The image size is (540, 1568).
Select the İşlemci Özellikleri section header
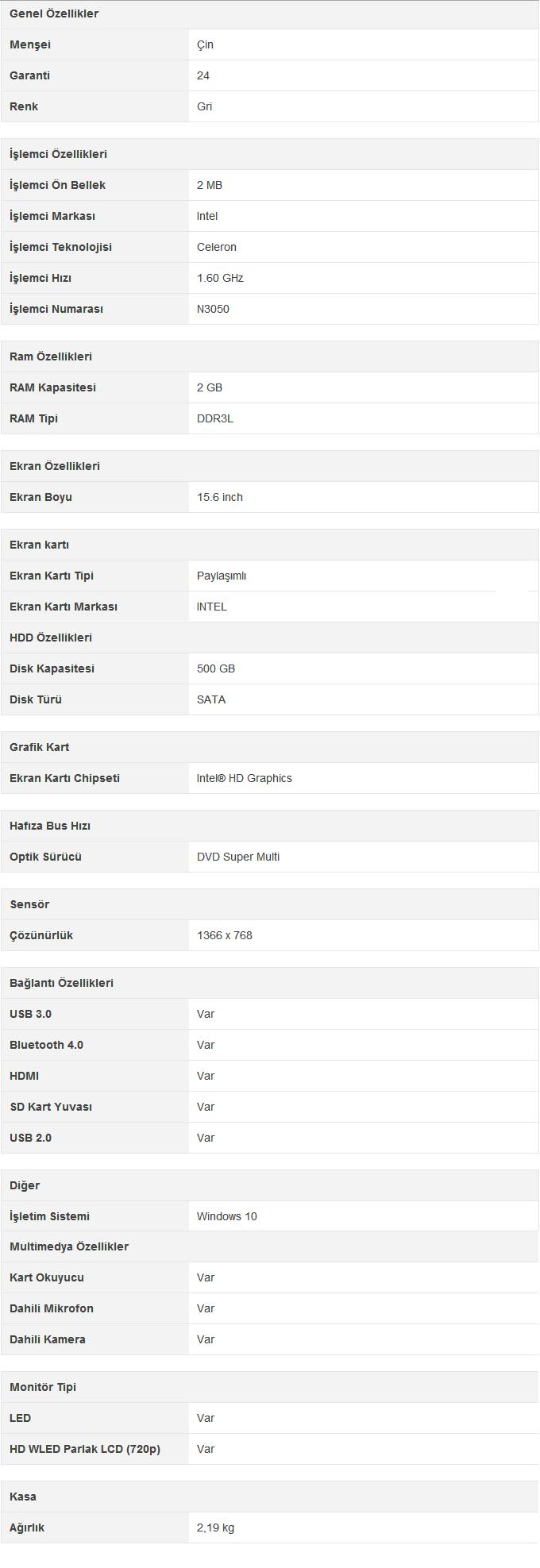(58, 154)
